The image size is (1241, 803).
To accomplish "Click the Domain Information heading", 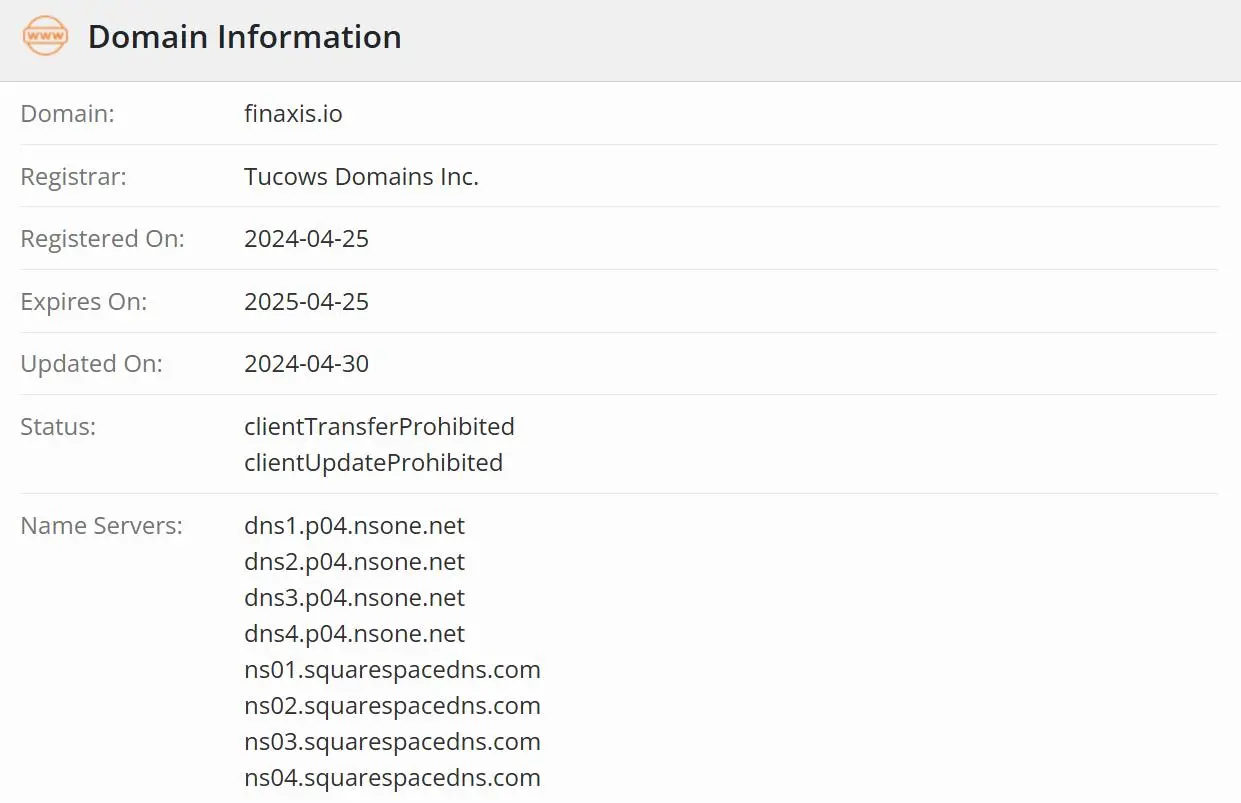I will coord(245,37).
